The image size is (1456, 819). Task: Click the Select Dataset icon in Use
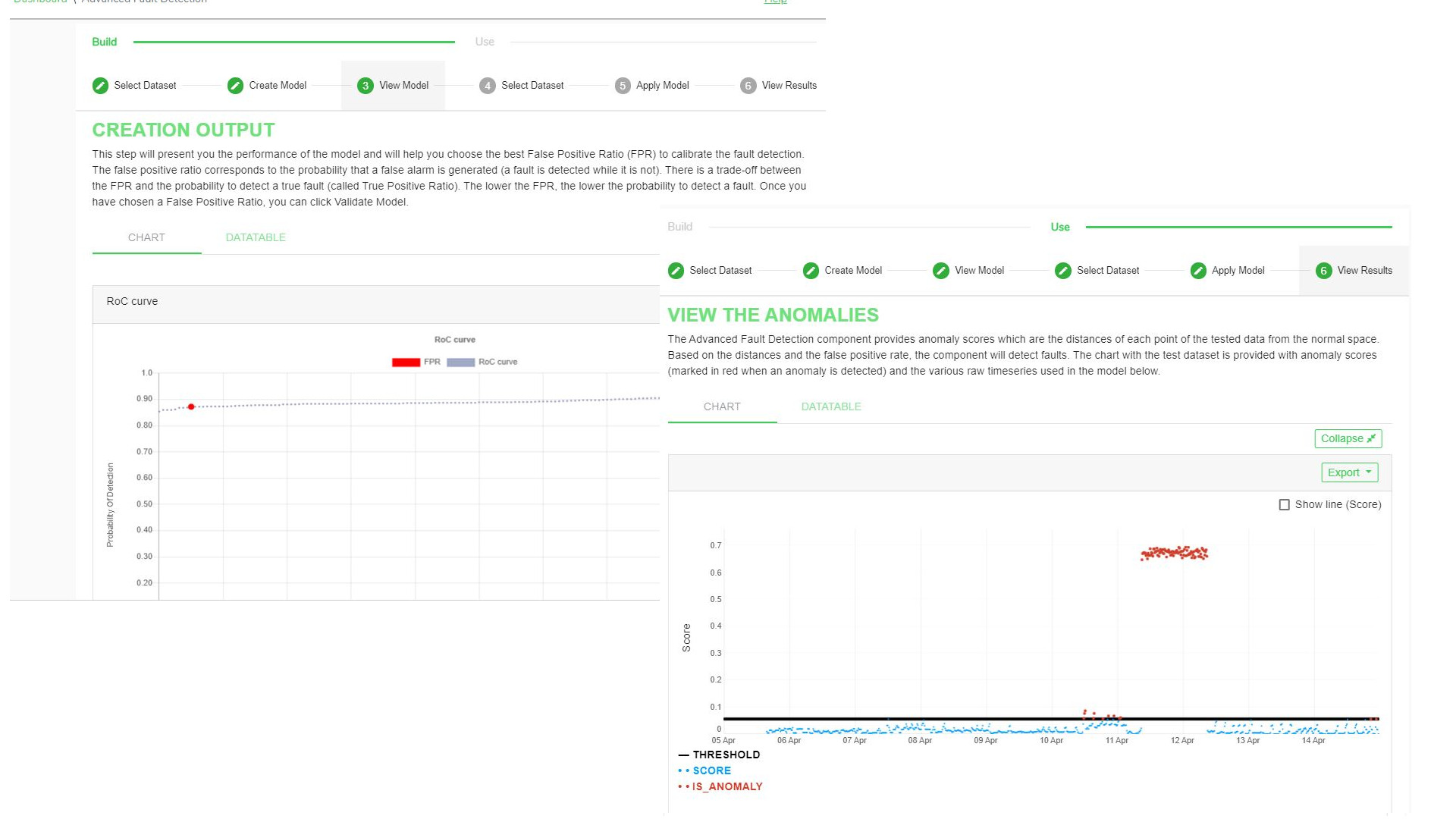tap(1063, 270)
